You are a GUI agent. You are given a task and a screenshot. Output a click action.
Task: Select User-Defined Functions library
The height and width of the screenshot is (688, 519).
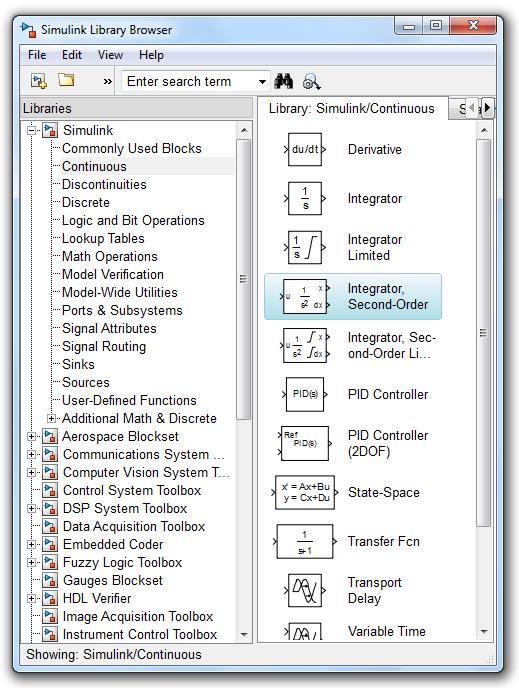point(129,401)
